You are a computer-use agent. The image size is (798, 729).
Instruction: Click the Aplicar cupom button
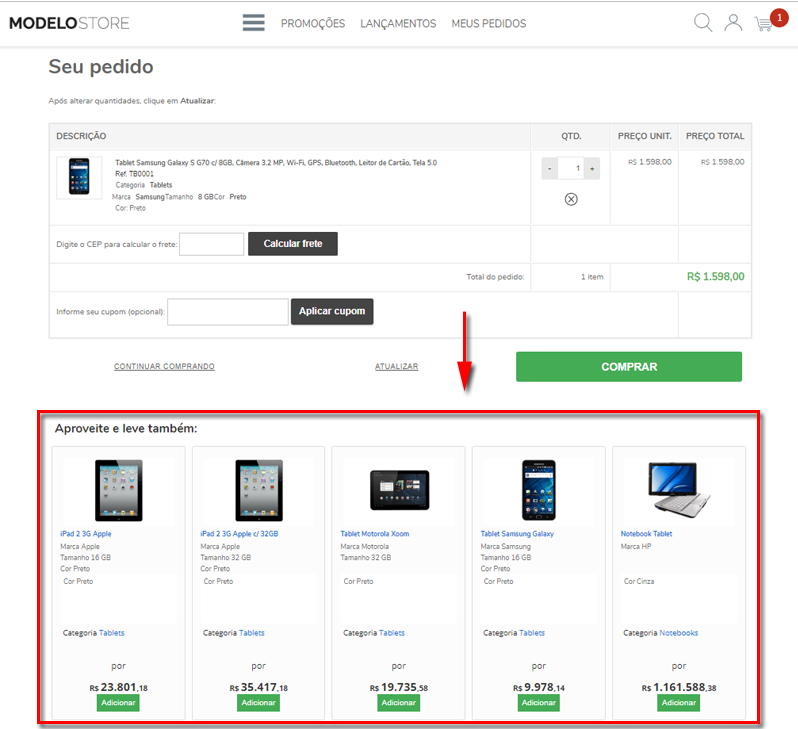332,311
